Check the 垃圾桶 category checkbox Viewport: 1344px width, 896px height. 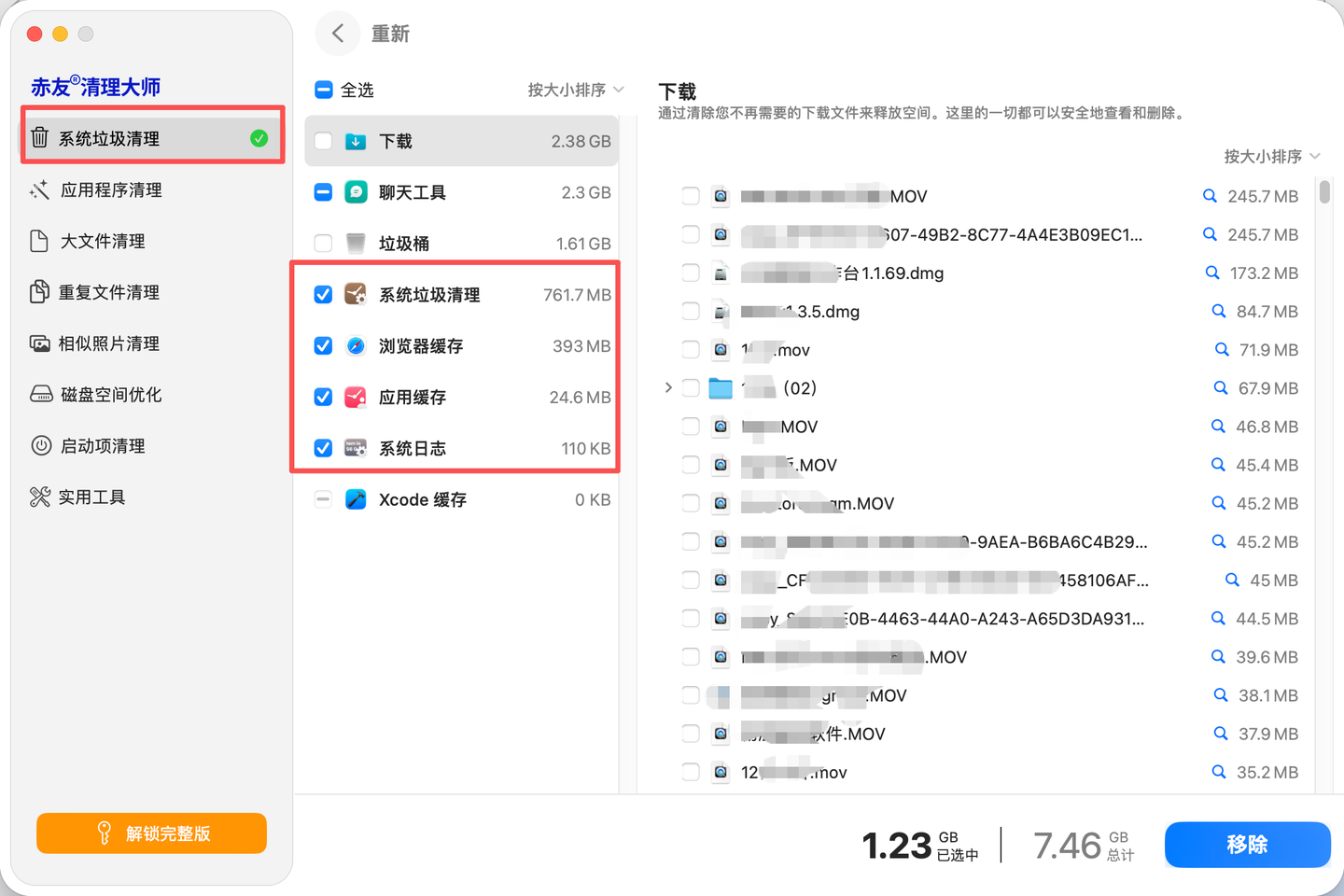[323, 244]
